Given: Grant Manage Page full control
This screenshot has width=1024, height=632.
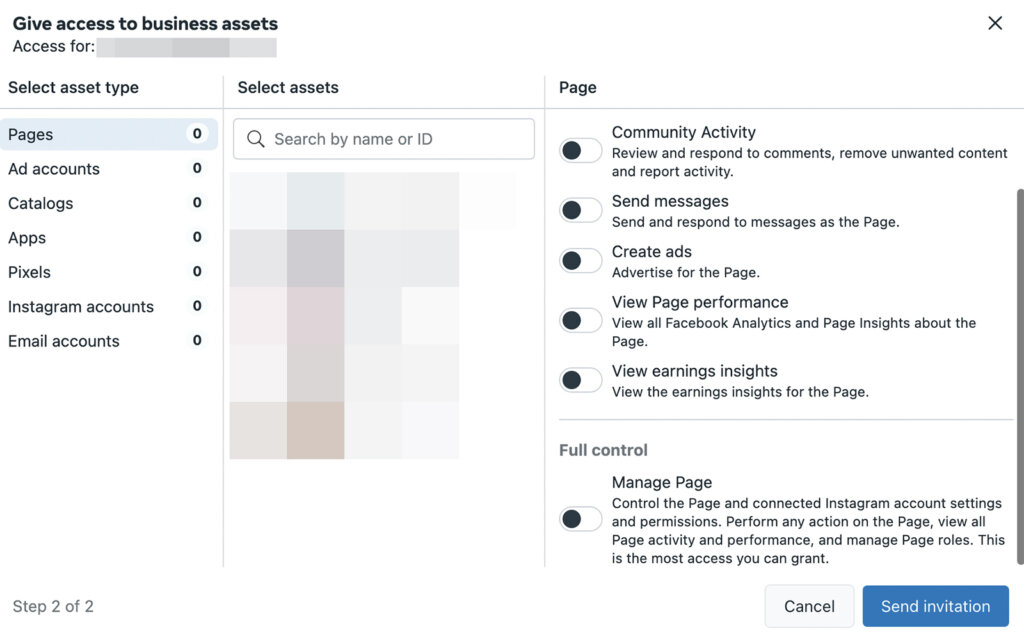Looking at the screenshot, I should tap(580, 518).
